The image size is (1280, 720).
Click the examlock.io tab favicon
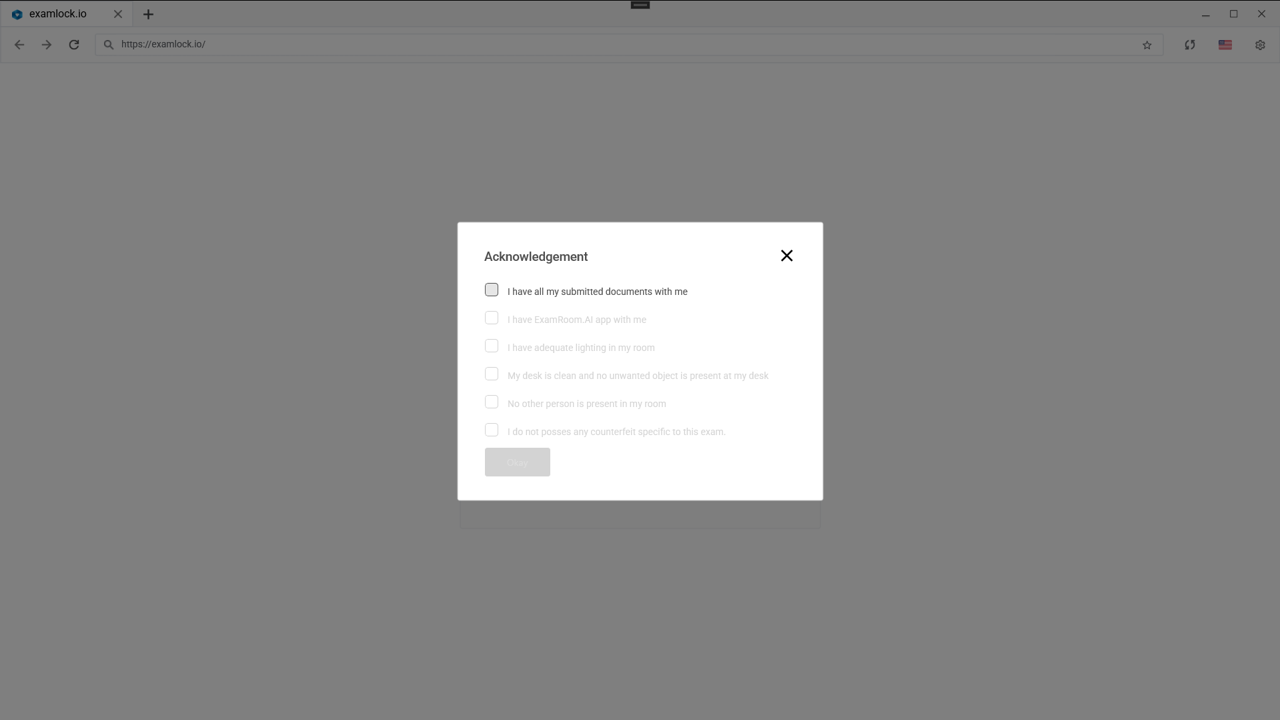[x=17, y=14]
